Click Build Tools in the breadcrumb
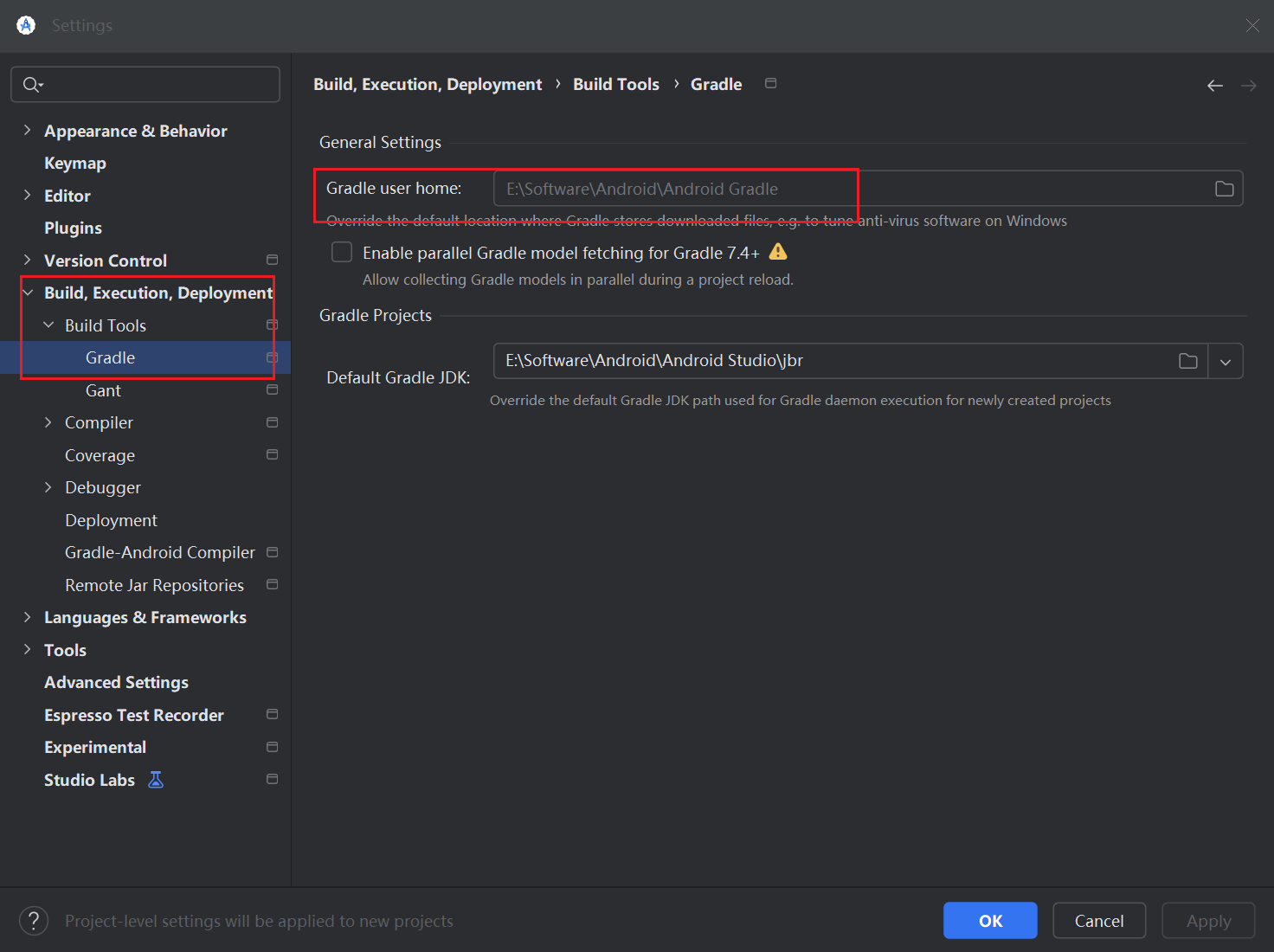The width and height of the screenshot is (1274, 952). (616, 84)
